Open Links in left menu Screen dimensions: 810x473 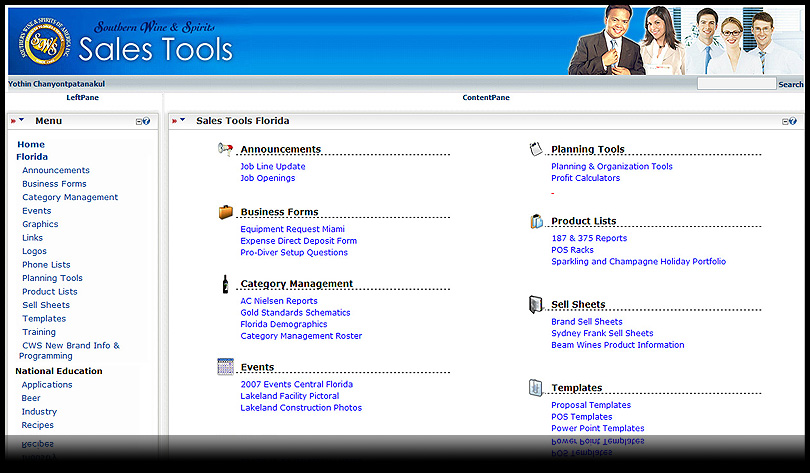click(x=33, y=238)
